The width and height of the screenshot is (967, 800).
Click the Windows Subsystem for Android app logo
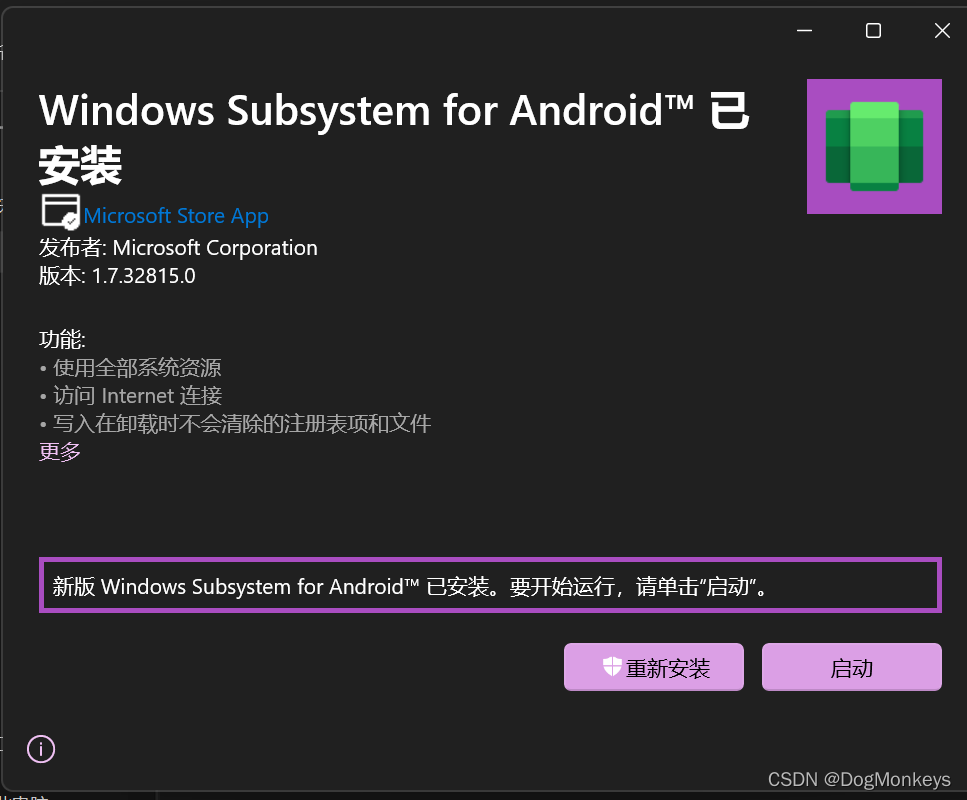tap(874, 146)
